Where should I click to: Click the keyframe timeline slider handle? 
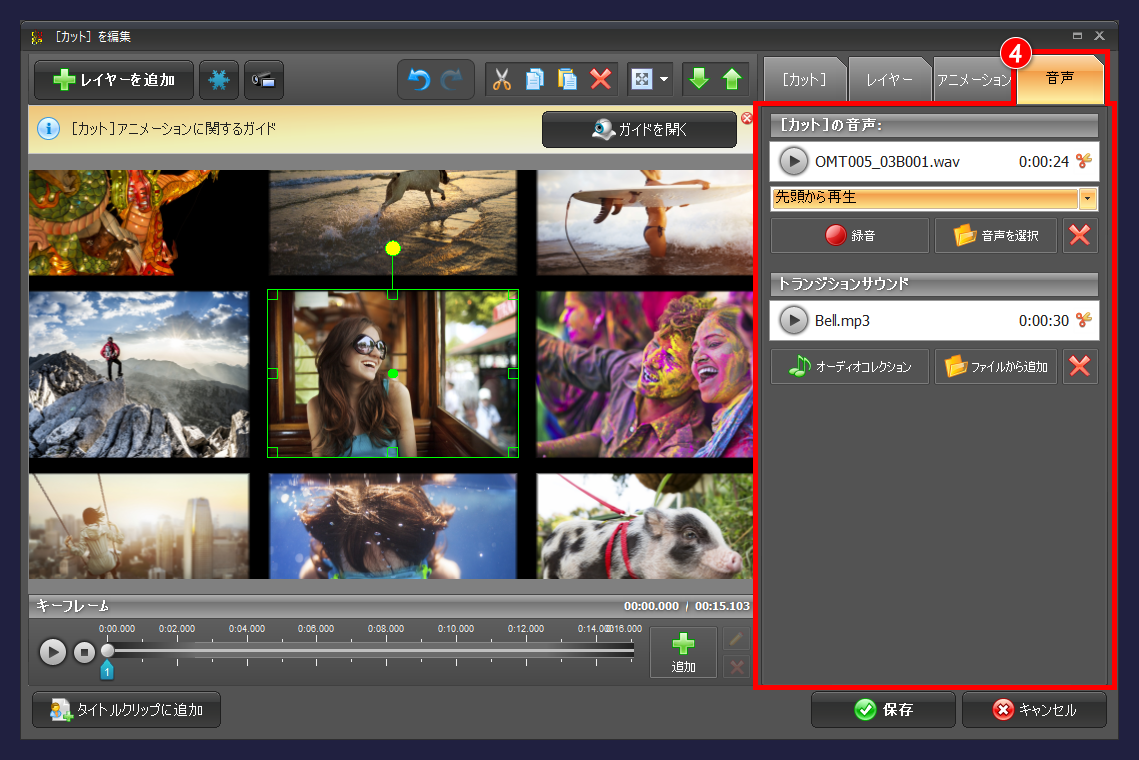point(107,651)
